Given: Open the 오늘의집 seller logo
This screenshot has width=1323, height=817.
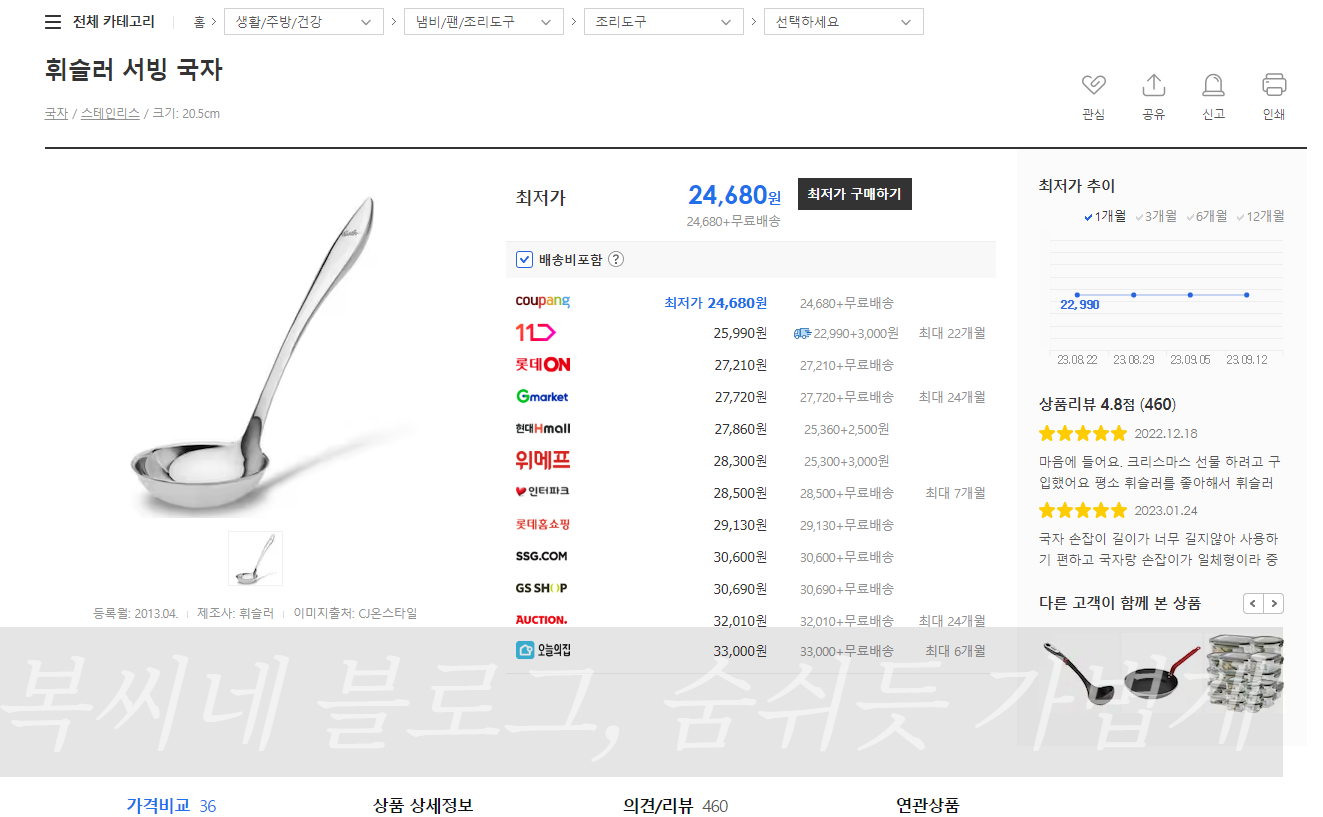Looking at the screenshot, I should click(x=543, y=651).
